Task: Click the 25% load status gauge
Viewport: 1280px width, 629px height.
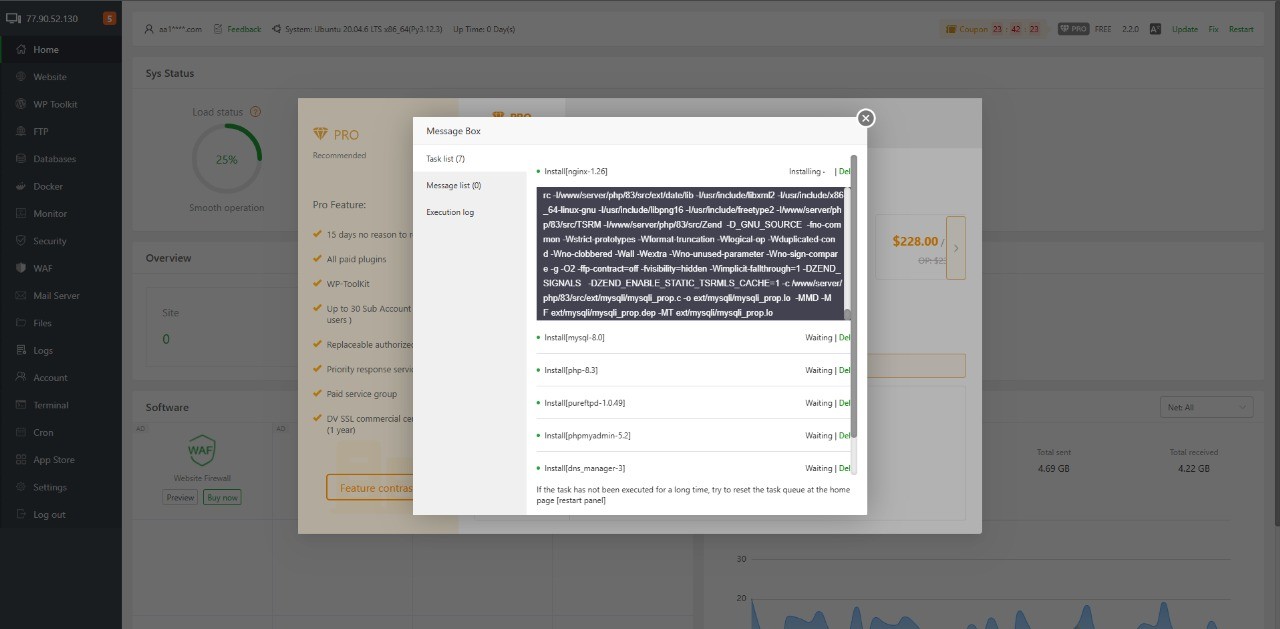Action: [x=227, y=159]
